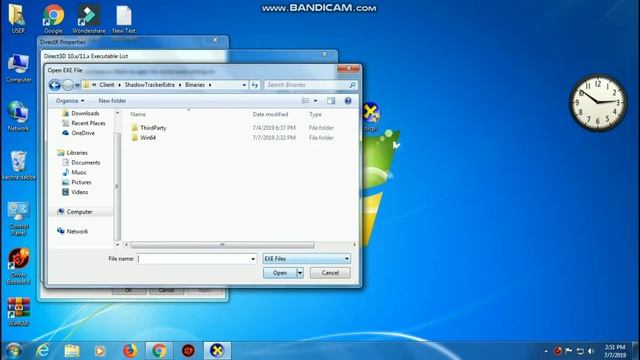Click the navigation pane vertical scrollbar
Image resolution: width=640 pixels, height=360 pixels.
coord(118,186)
